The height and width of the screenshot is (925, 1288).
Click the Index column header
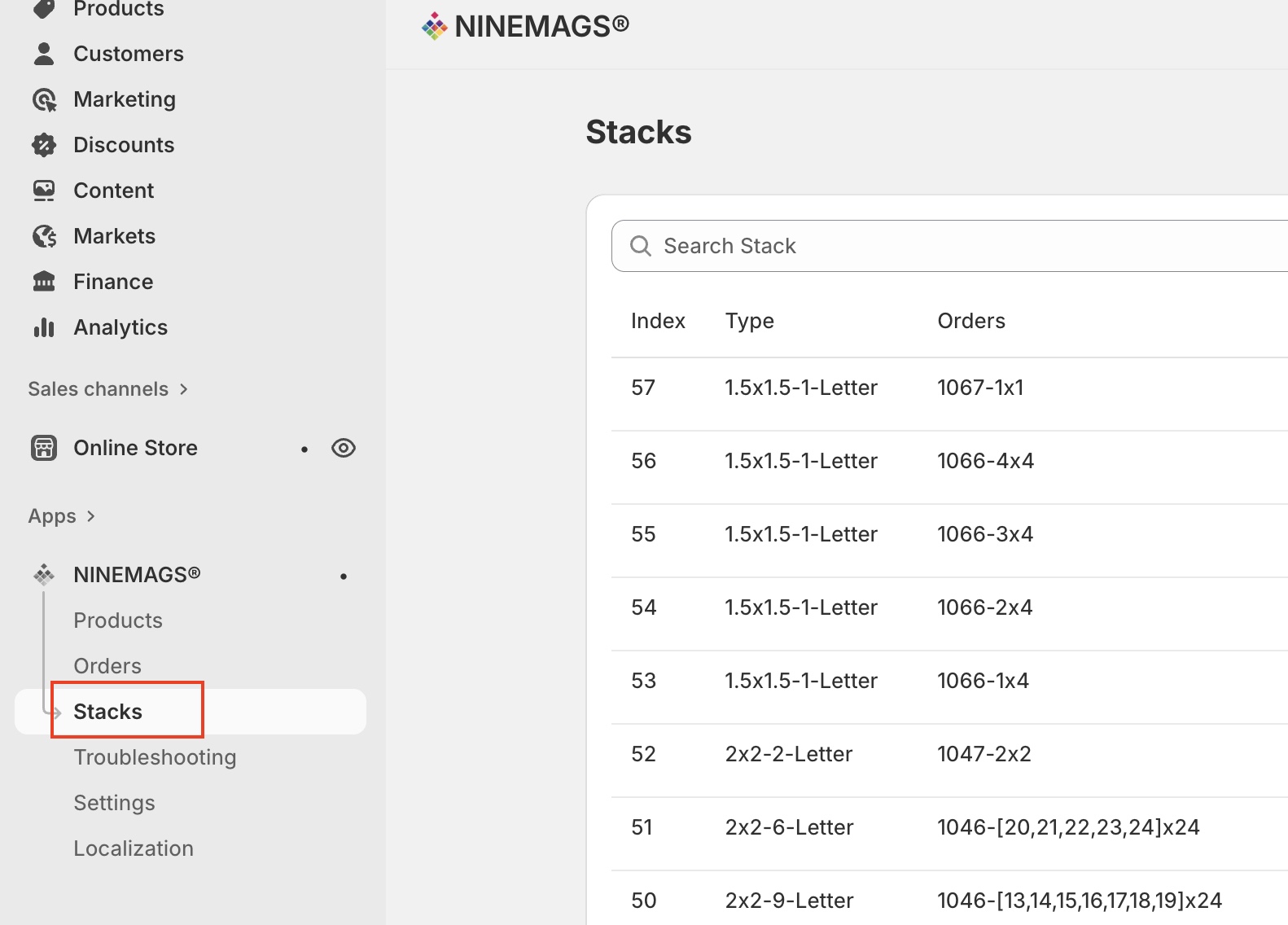tap(658, 321)
